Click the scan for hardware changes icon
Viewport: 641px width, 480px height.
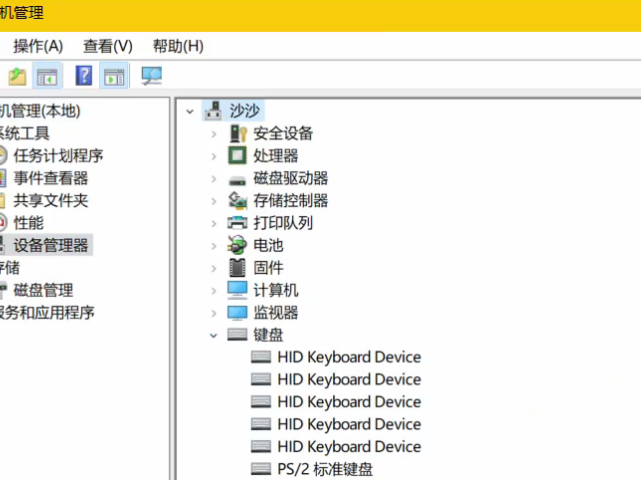point(151,76)
